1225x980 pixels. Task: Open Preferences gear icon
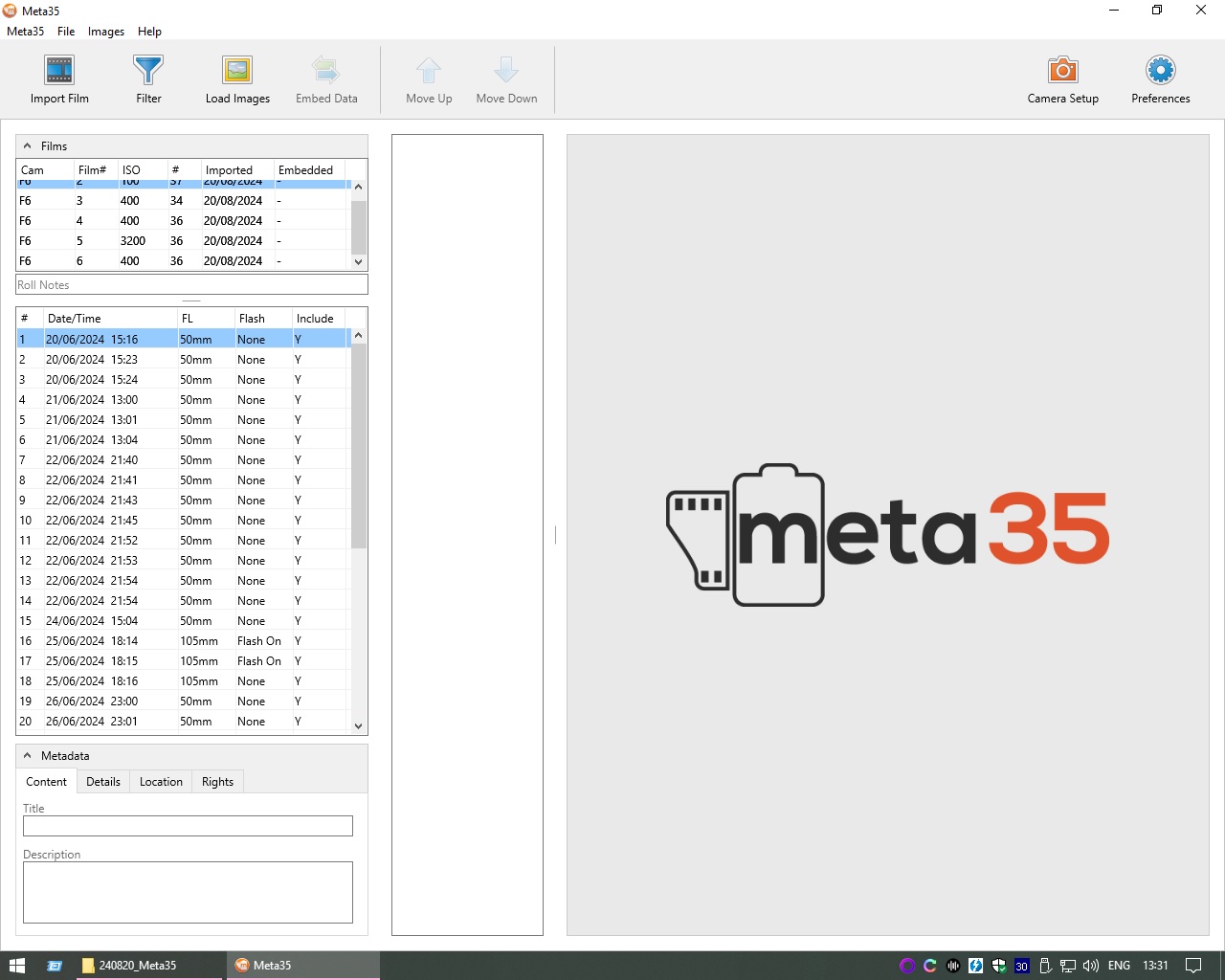click(1160, 71)
